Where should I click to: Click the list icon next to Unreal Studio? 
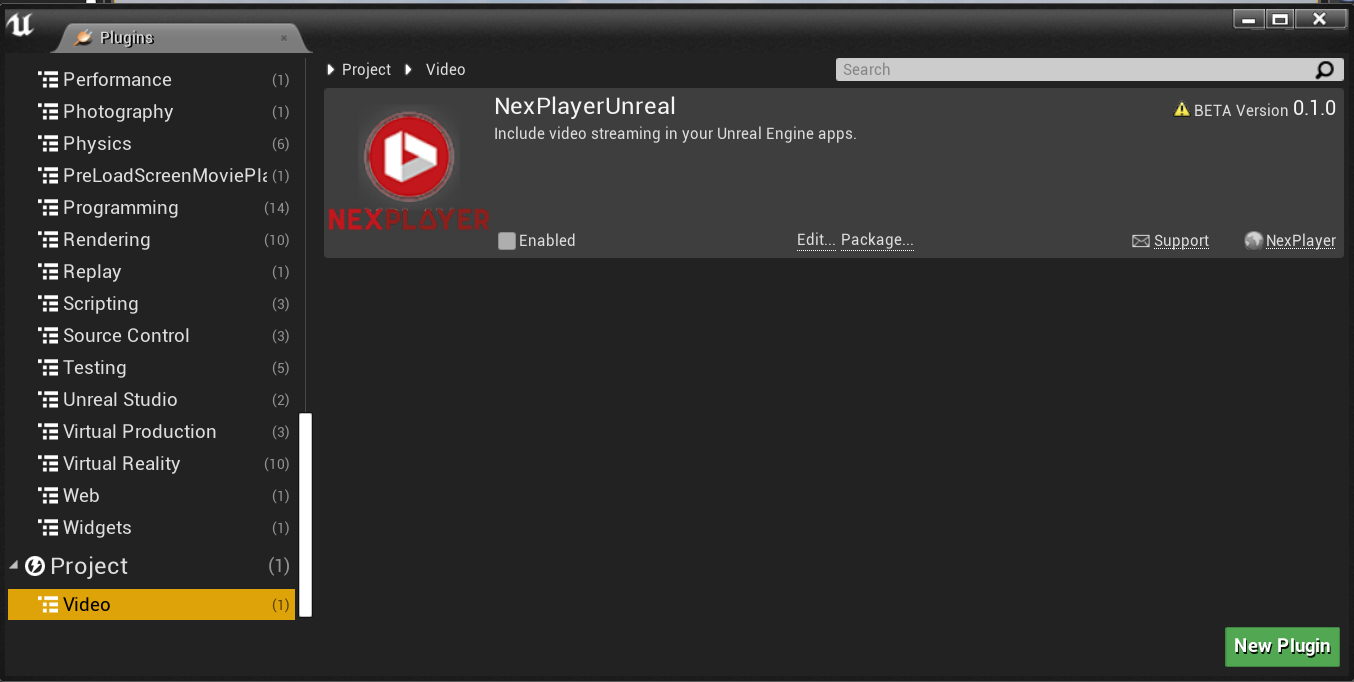coord(48,400)
